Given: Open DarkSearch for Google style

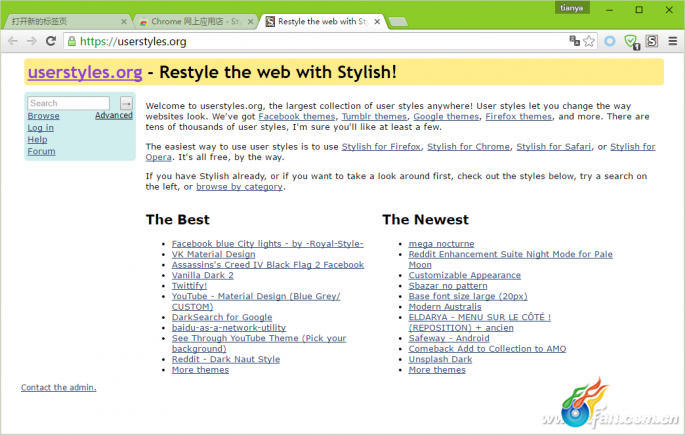Looking at the screenshot, I should pos(222,317).
